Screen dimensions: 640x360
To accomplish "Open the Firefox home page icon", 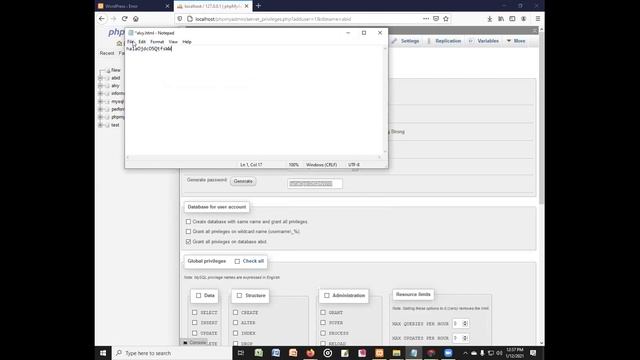I will click(136, 19).
